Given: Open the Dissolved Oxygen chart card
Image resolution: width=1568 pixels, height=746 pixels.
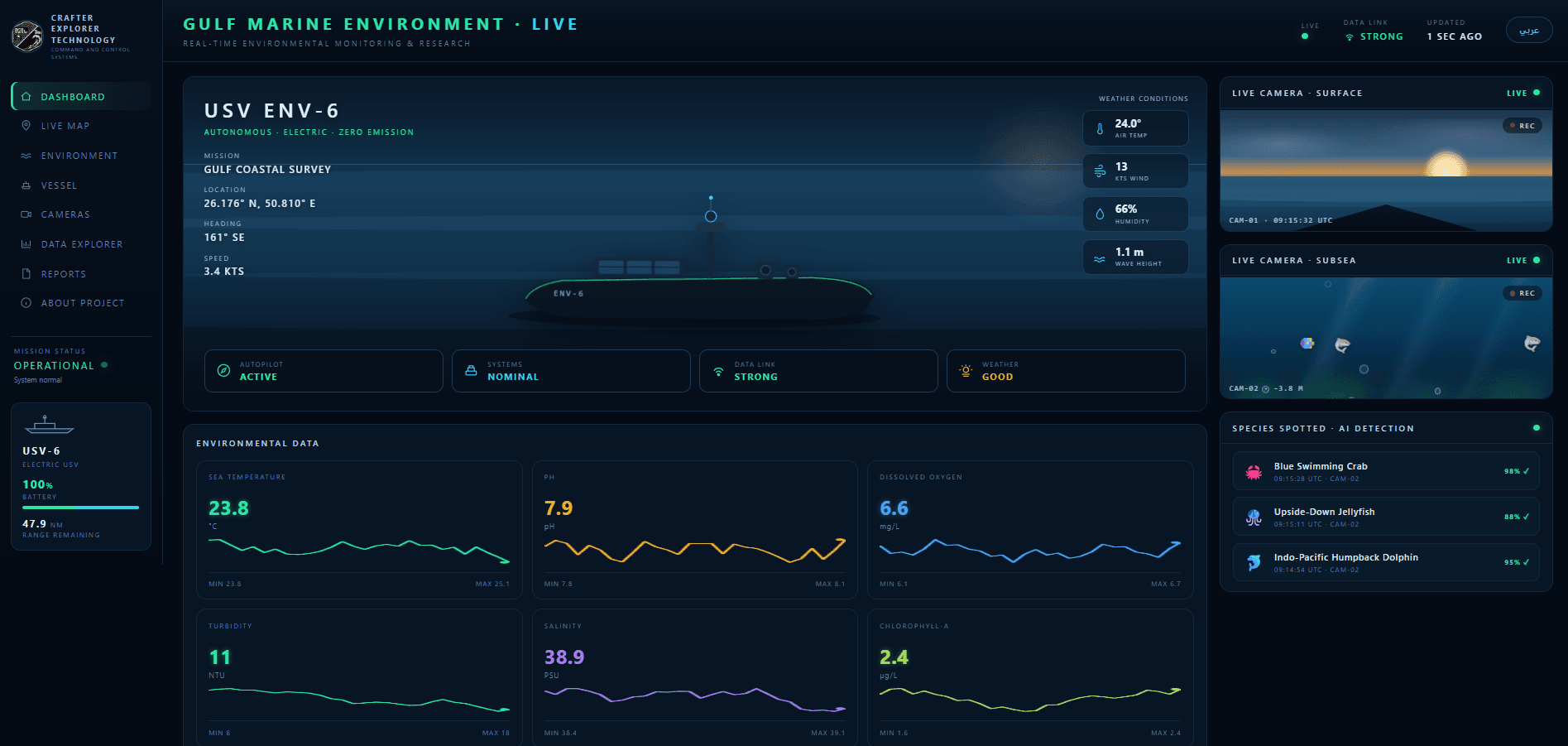Looking at the screenshot, I should 1030,529.
